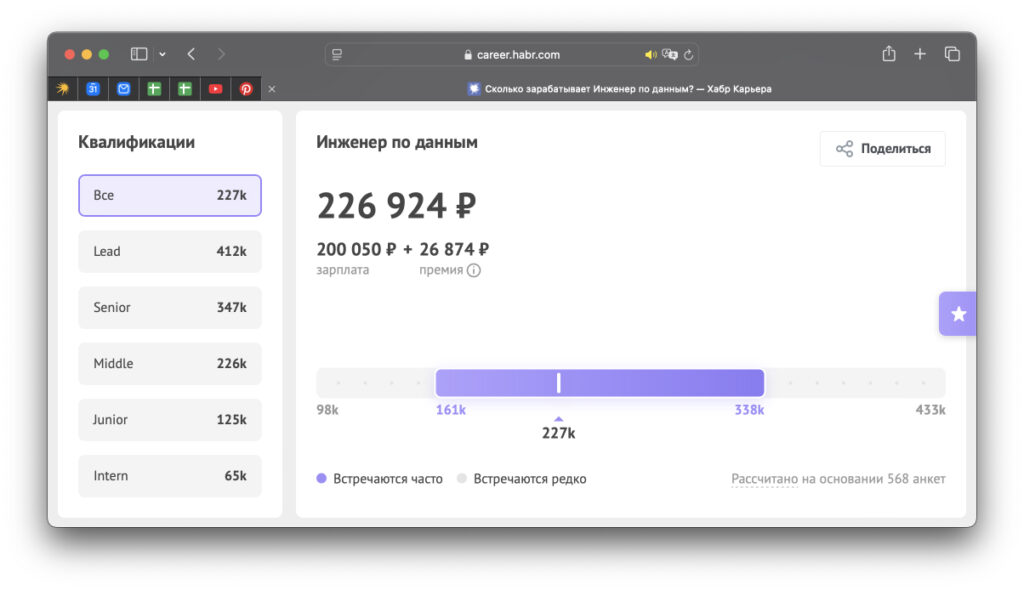Click the translate icon in the address bar
The width and height of the screenshot is (1024, 590).
[672, 54]
